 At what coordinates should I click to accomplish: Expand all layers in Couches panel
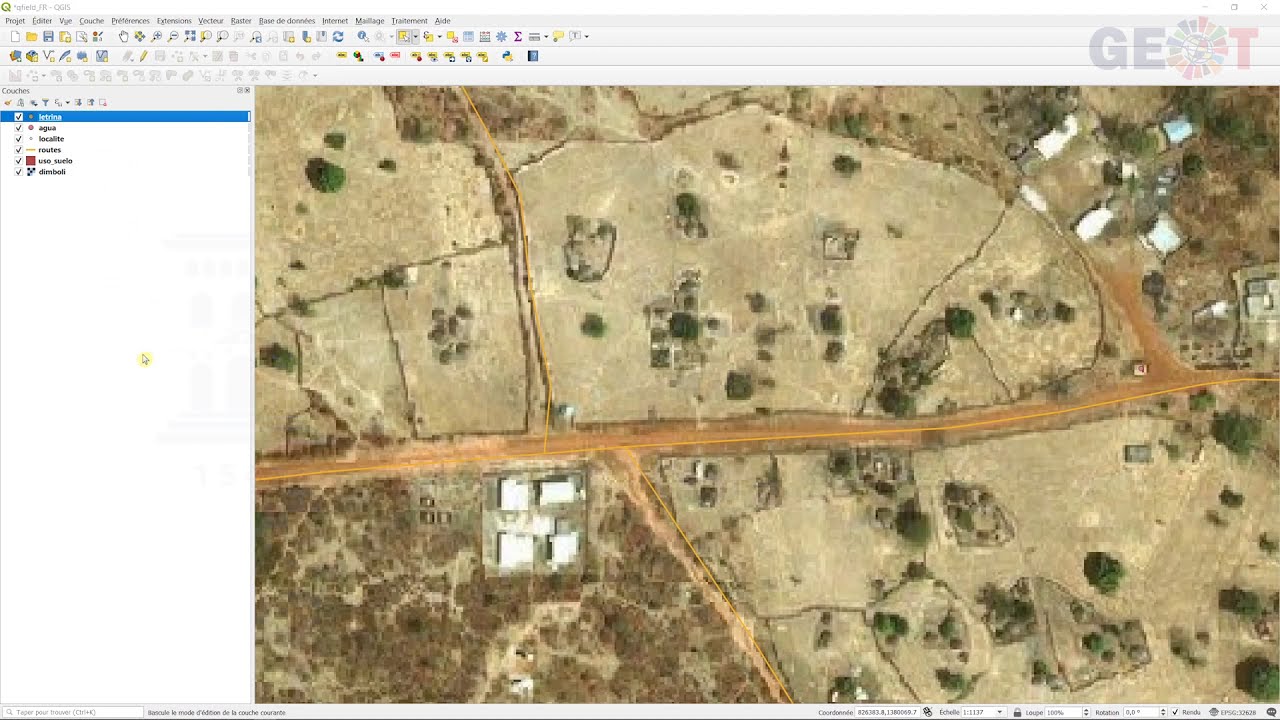(x=78, y=103)
